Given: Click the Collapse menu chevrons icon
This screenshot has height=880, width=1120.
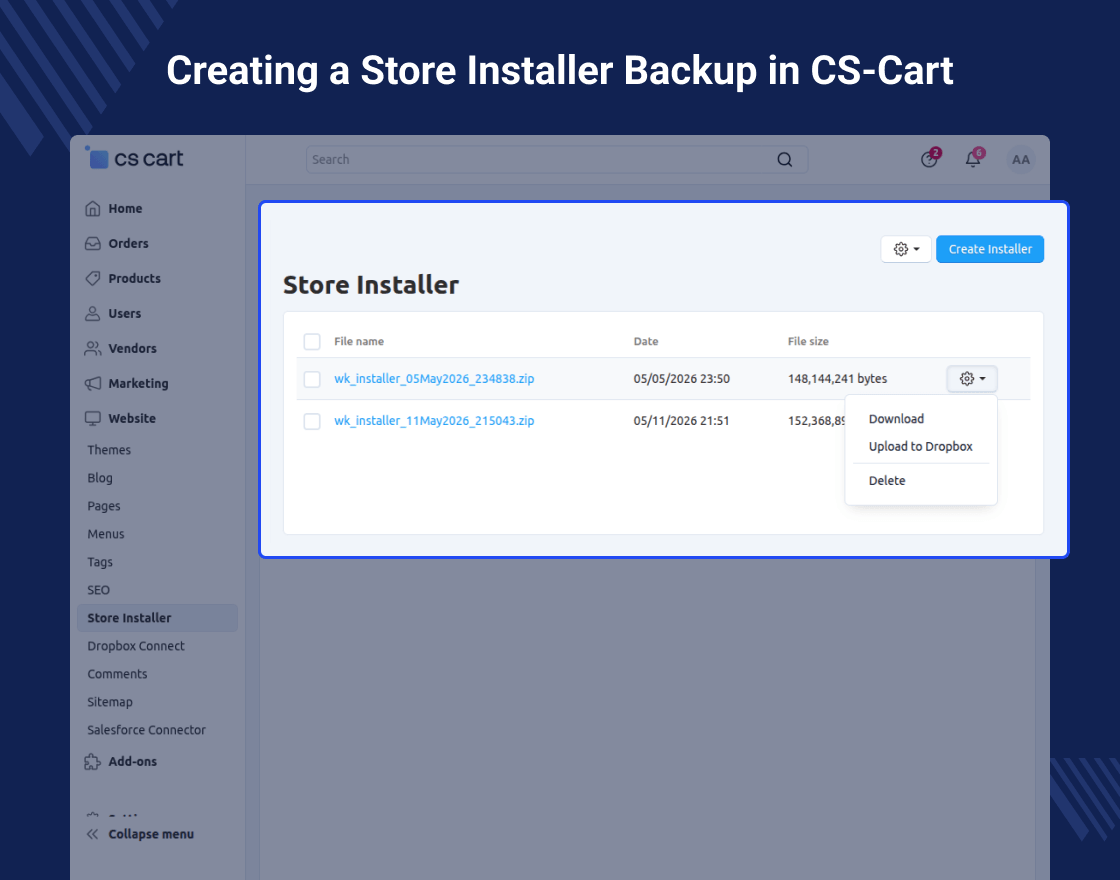Looking at the screenshot, I should click(x=93, y=834).
